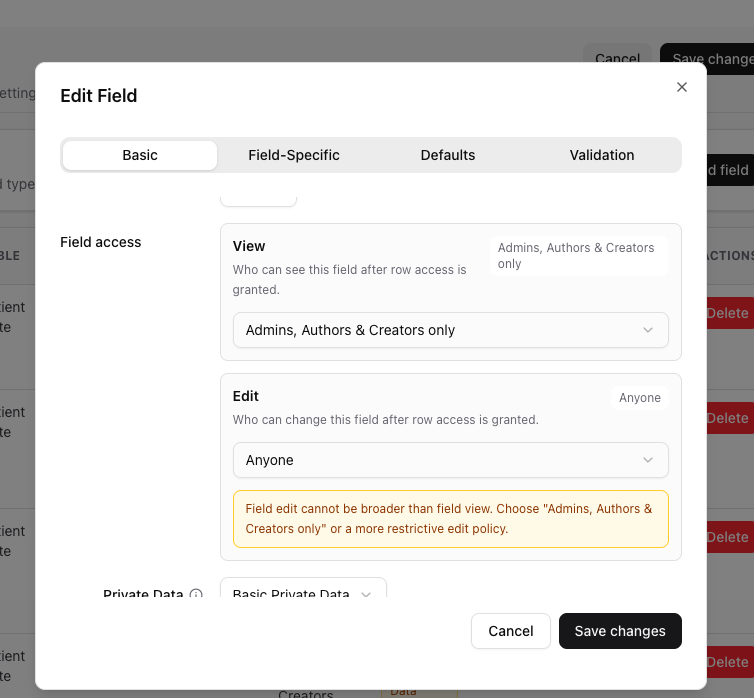Click the 'Edit Field' dialog title
This screenshot has width=754, height=698.
click(x=99, y=96)
